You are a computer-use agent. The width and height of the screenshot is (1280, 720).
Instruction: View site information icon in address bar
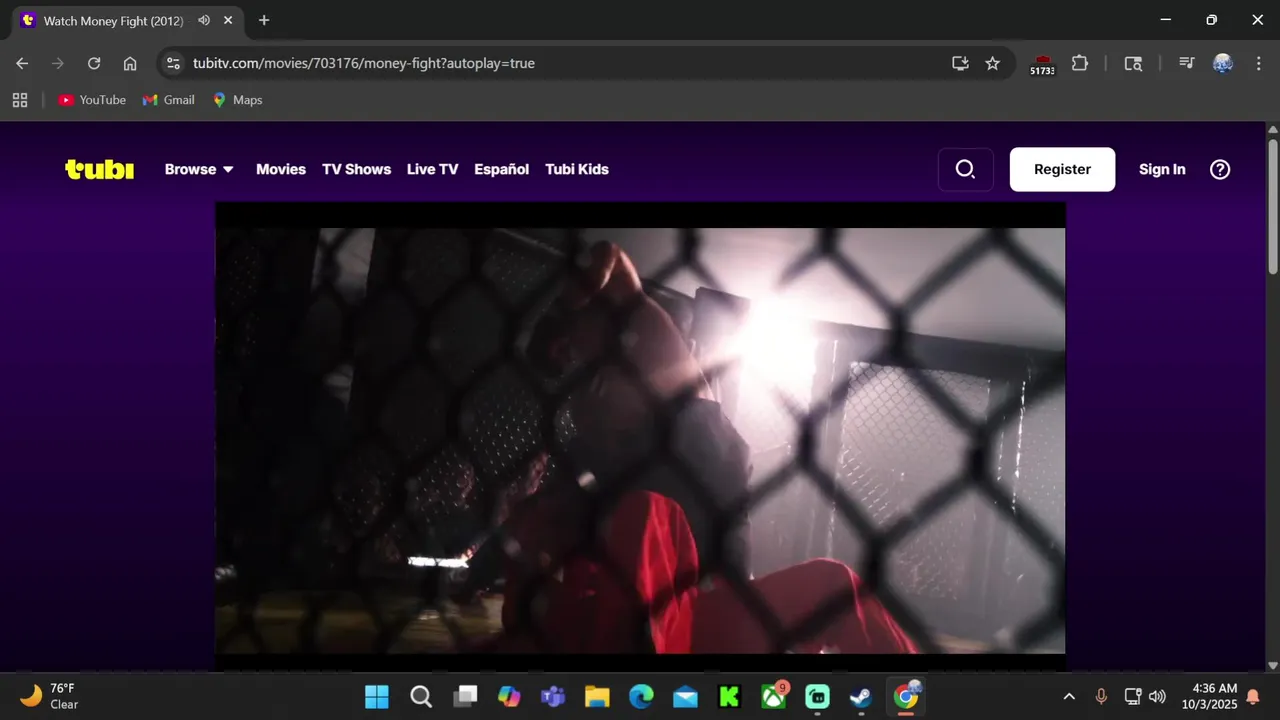[173, 63]
